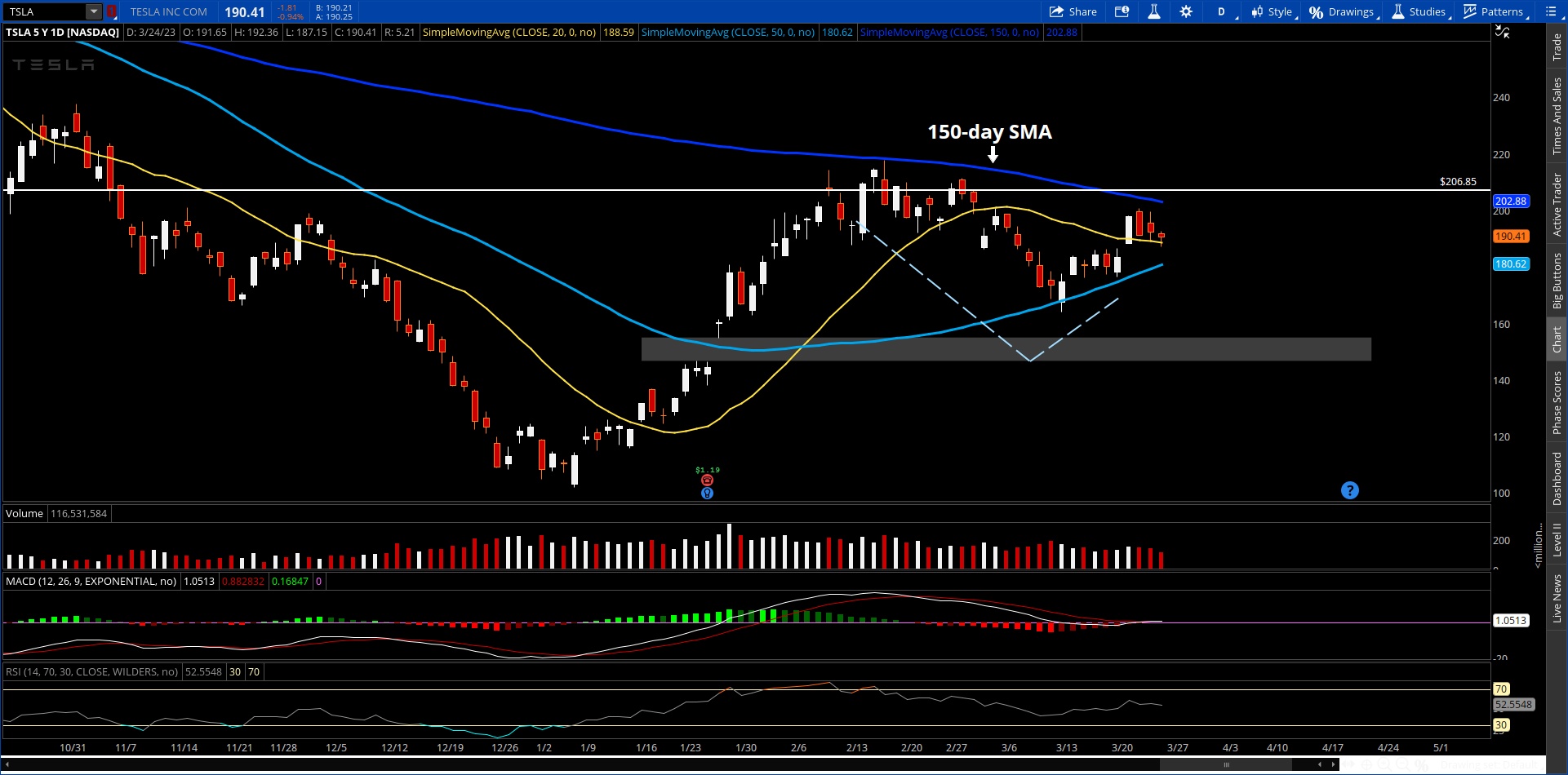Click the RSI 70 overbought level bubble
Viewport: 1568px width, 775px height.
[x=1501, y=689]
